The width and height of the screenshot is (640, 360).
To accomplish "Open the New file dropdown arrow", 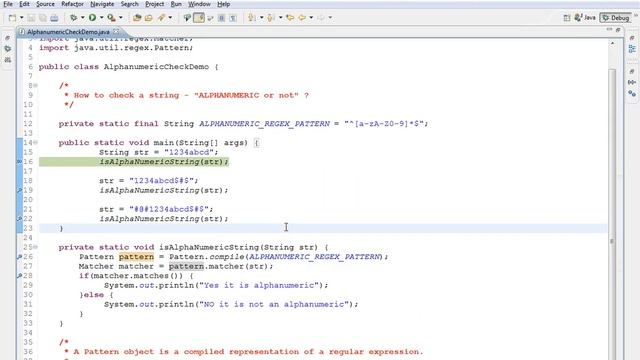I will (x=21, y=18).
